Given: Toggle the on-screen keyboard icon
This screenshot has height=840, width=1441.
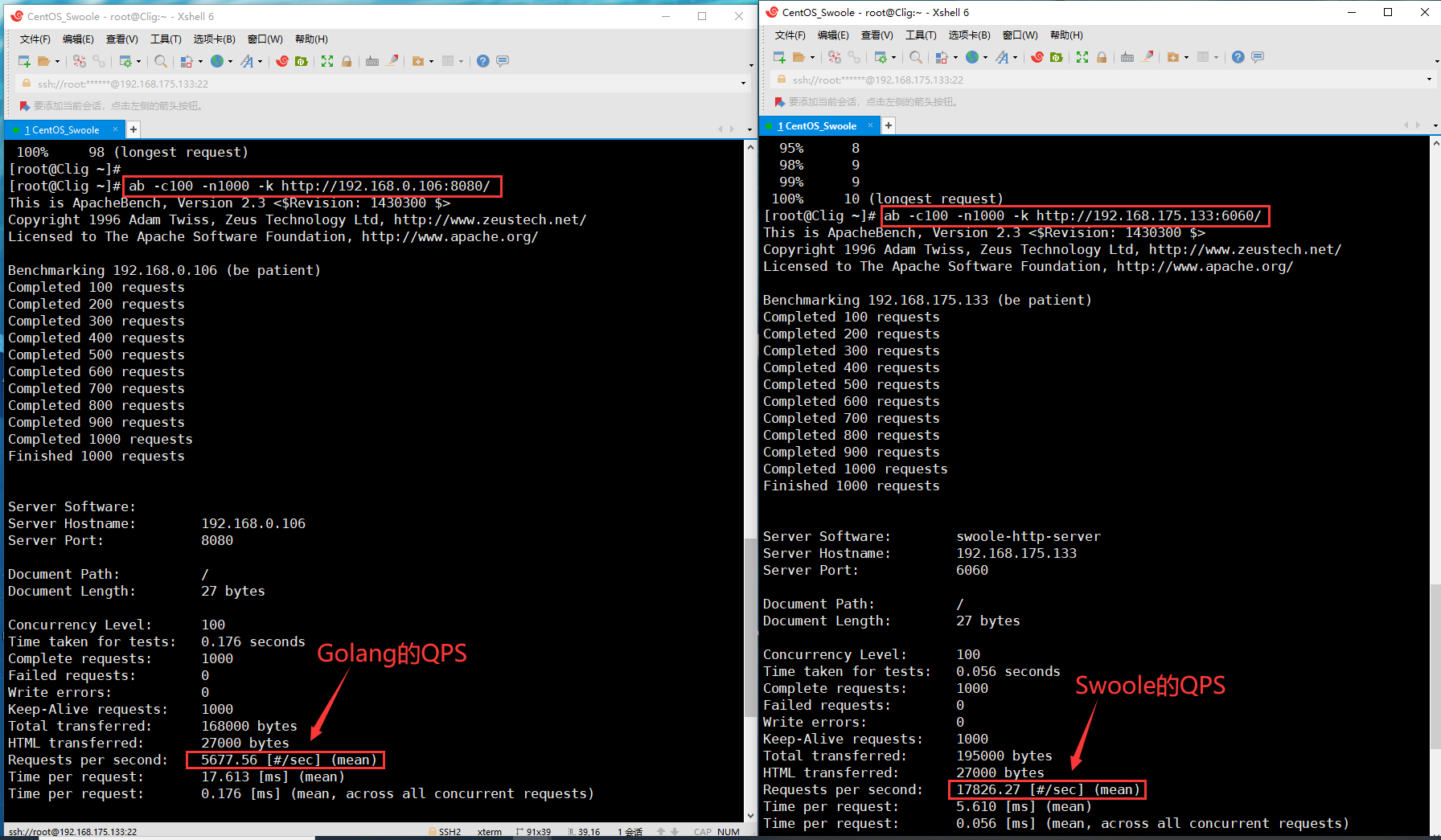Looking at the screenshot, I should pyautogui.click(x=373, y=61).
